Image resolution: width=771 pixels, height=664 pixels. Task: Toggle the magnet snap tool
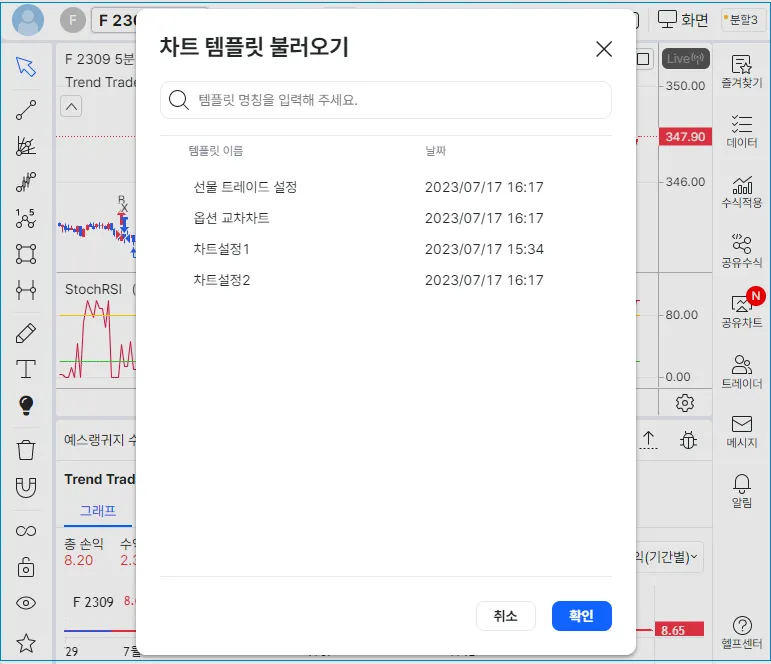click(x=26, y=487)
